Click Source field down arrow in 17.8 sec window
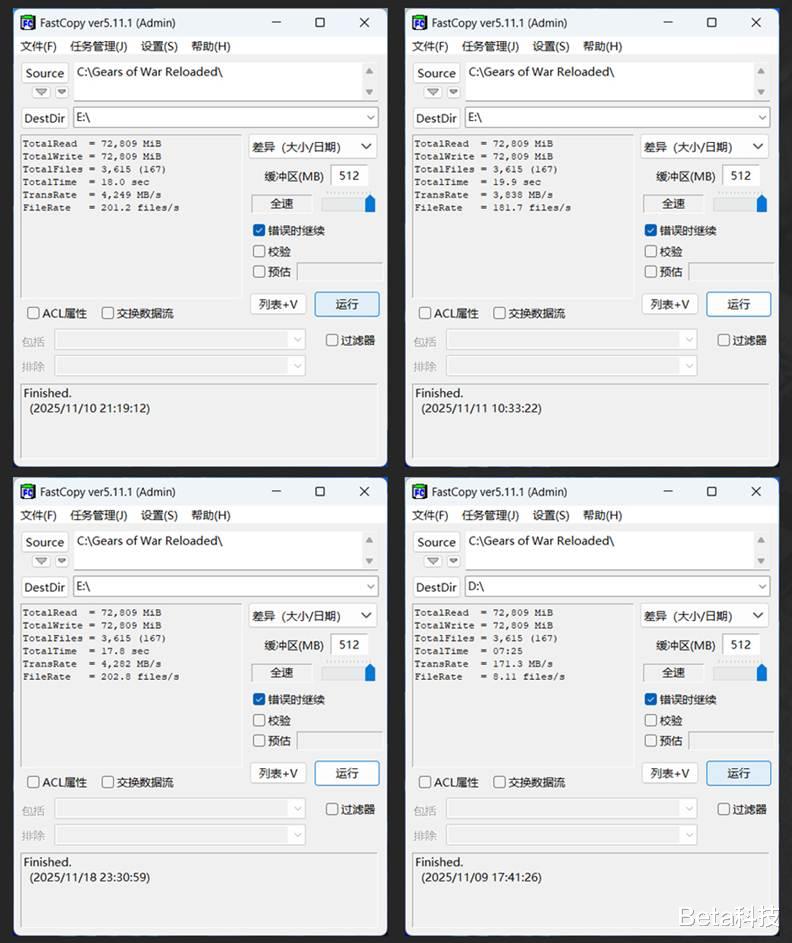 click(x=369, y=561)
